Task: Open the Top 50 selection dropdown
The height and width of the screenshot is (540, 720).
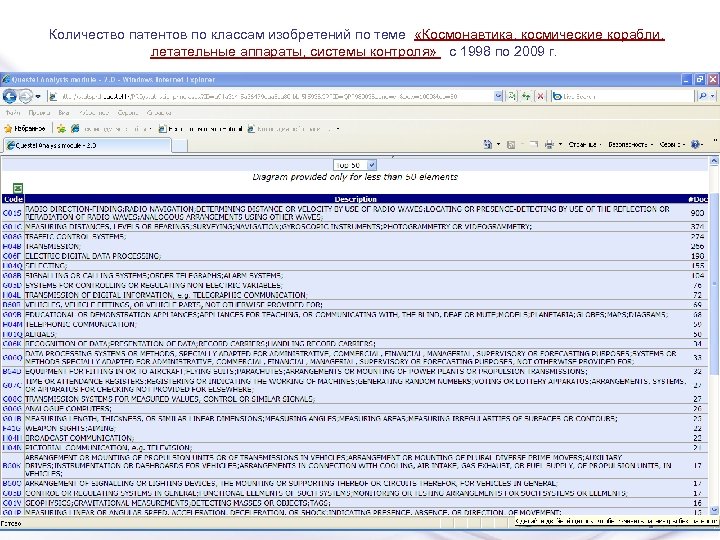Action: (355, 165)
